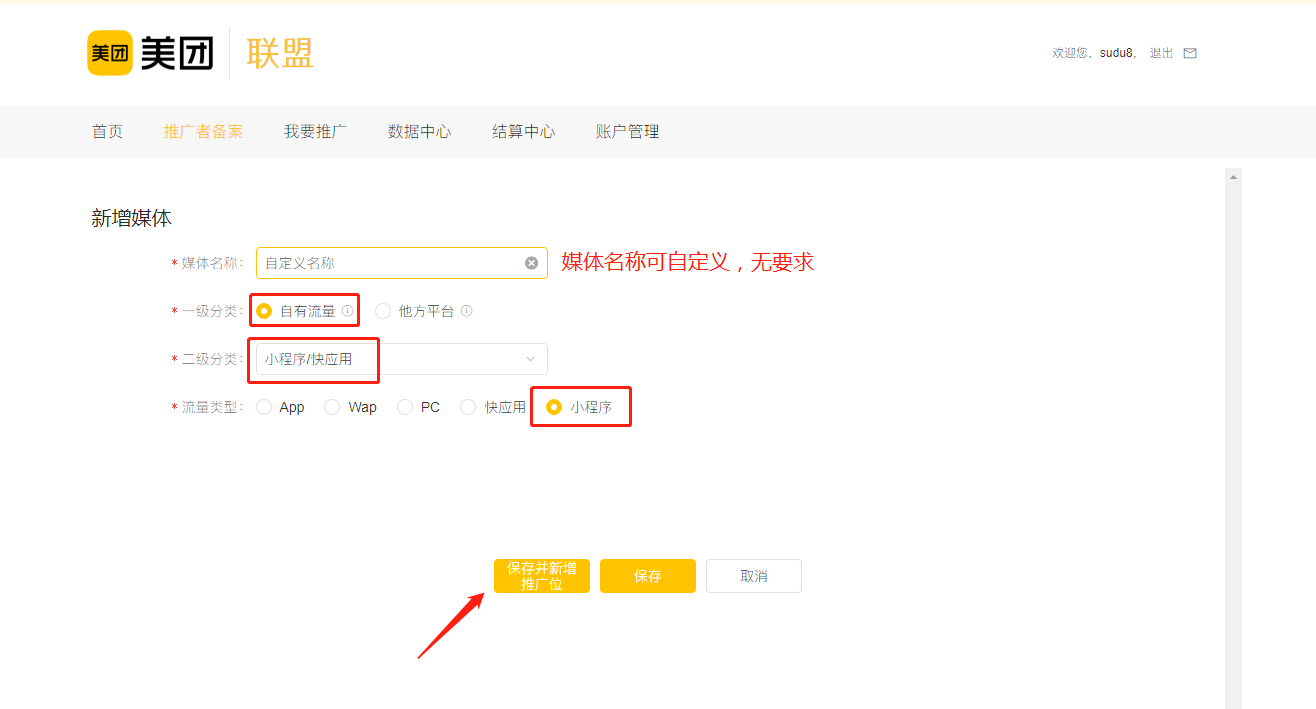Go to 首页 in navigation bar
1316x709 pixels.
107,132
